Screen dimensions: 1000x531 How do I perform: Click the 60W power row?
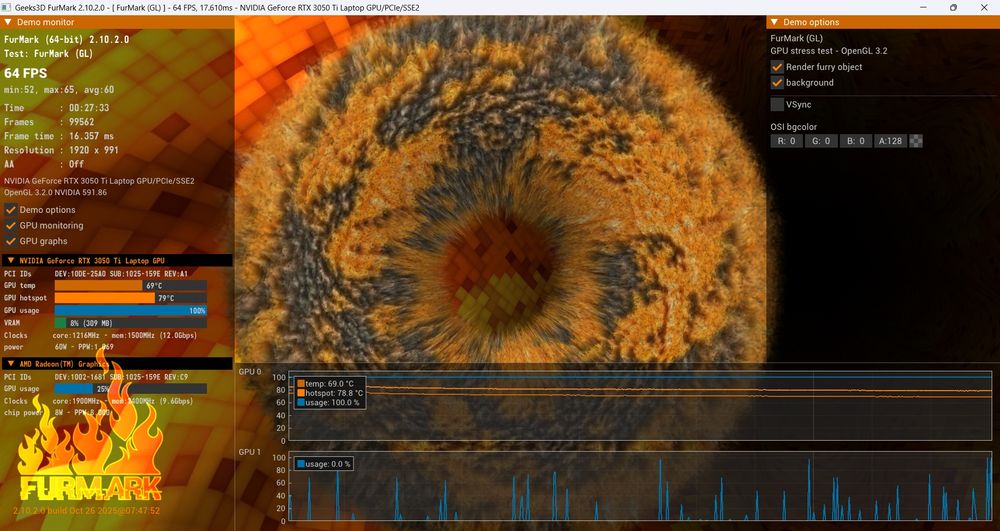tap(59, 347)
